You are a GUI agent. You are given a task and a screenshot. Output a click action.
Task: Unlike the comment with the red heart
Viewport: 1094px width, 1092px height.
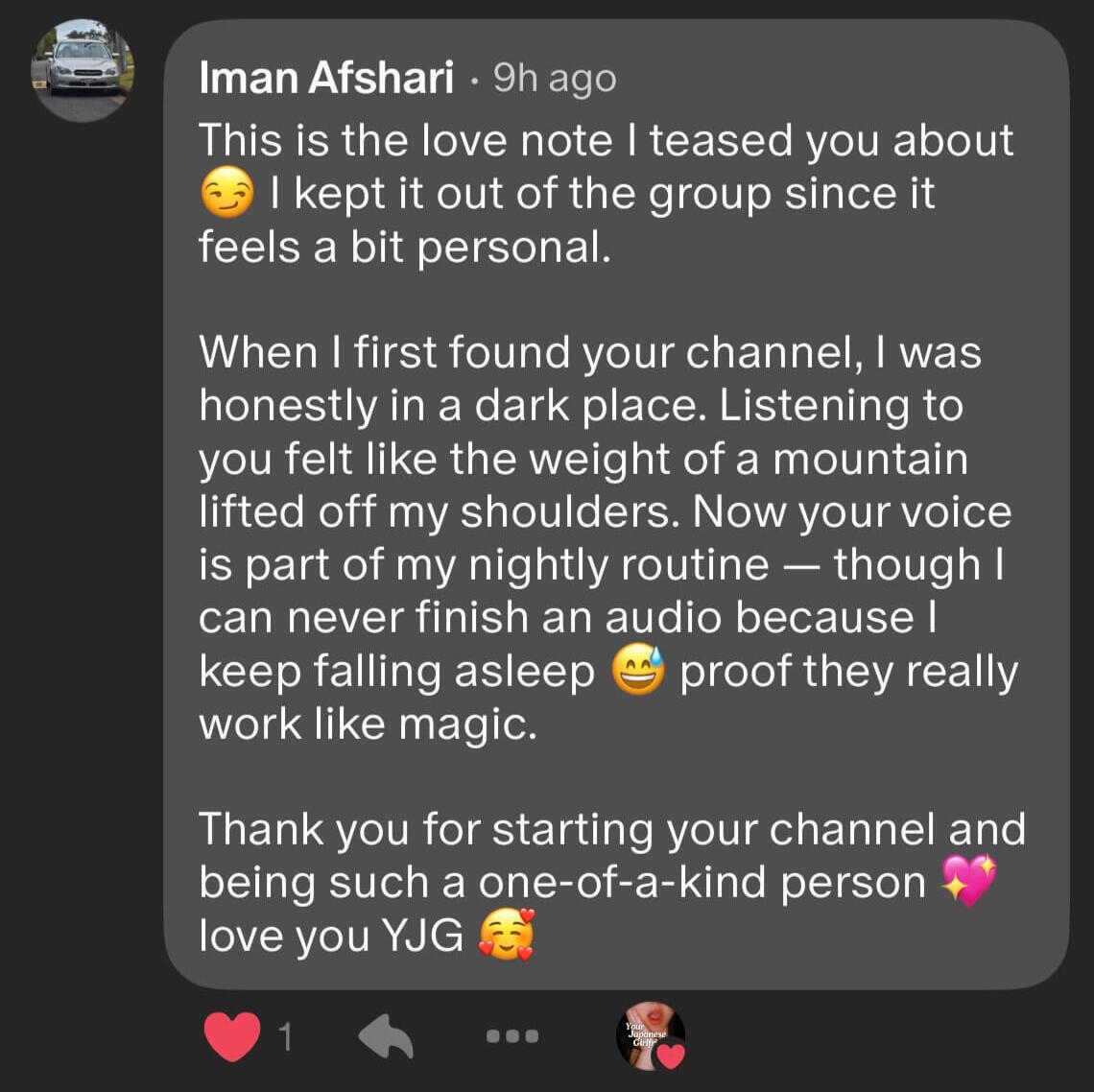[232, 1036]
